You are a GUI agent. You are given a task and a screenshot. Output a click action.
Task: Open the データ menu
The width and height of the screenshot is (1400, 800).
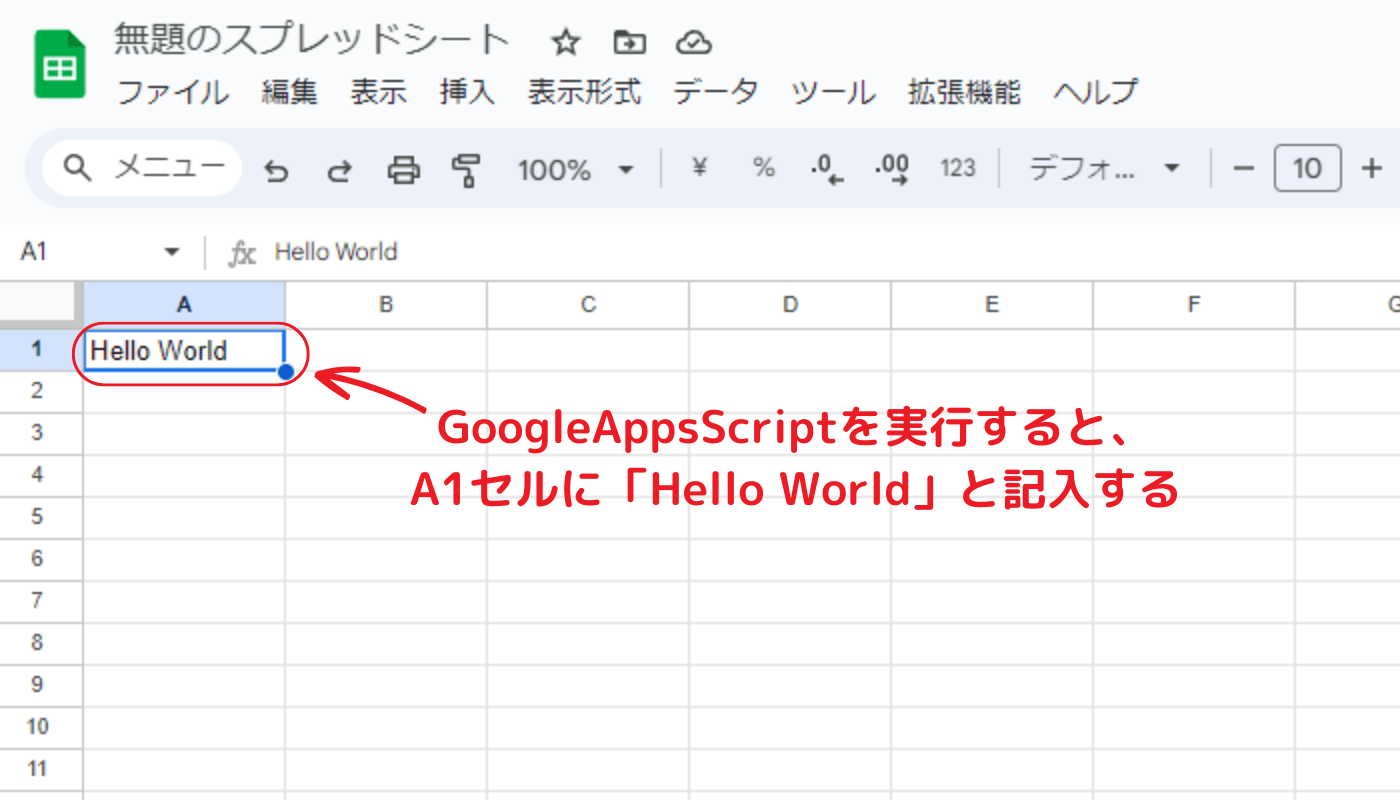click(716, 92)
